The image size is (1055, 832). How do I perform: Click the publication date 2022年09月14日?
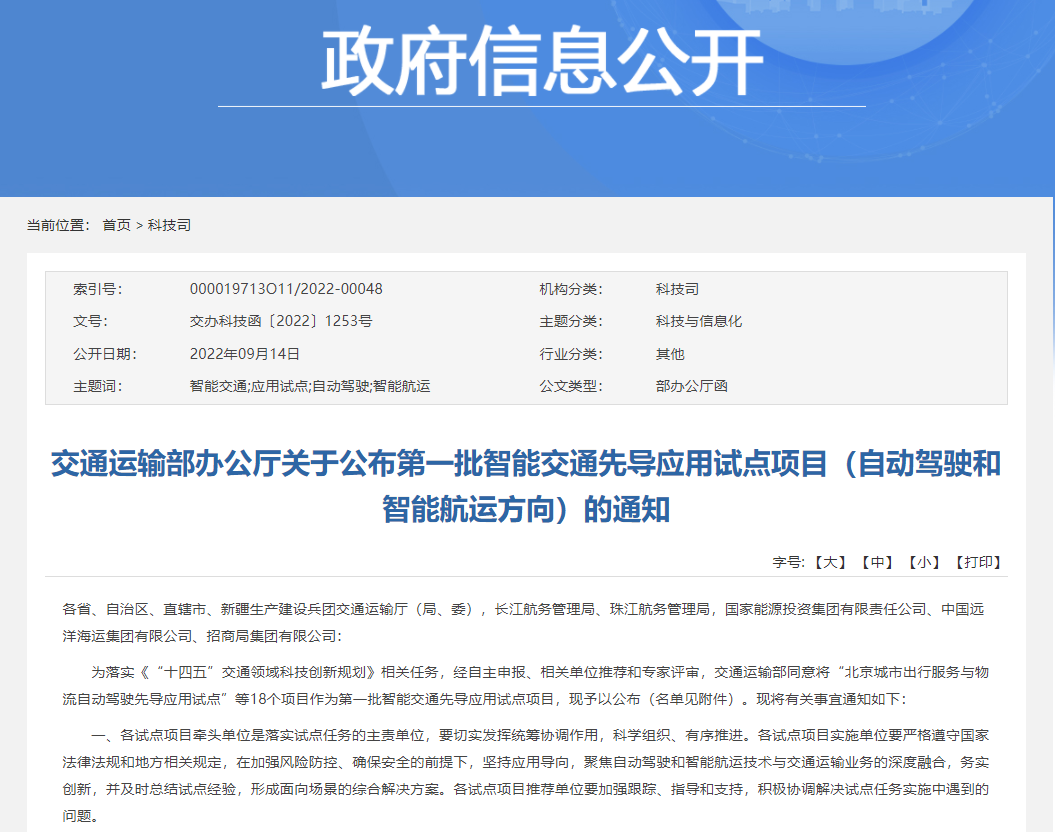click(x=245, y=353)
